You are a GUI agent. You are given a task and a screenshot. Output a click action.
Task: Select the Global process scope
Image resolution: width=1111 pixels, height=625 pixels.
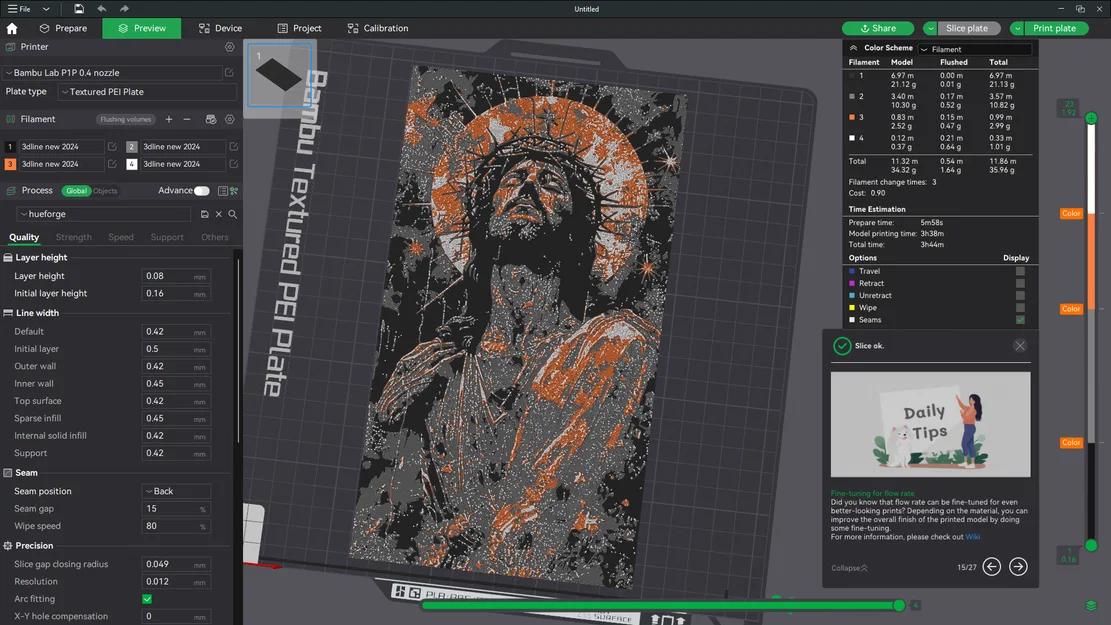coord(76,191)
